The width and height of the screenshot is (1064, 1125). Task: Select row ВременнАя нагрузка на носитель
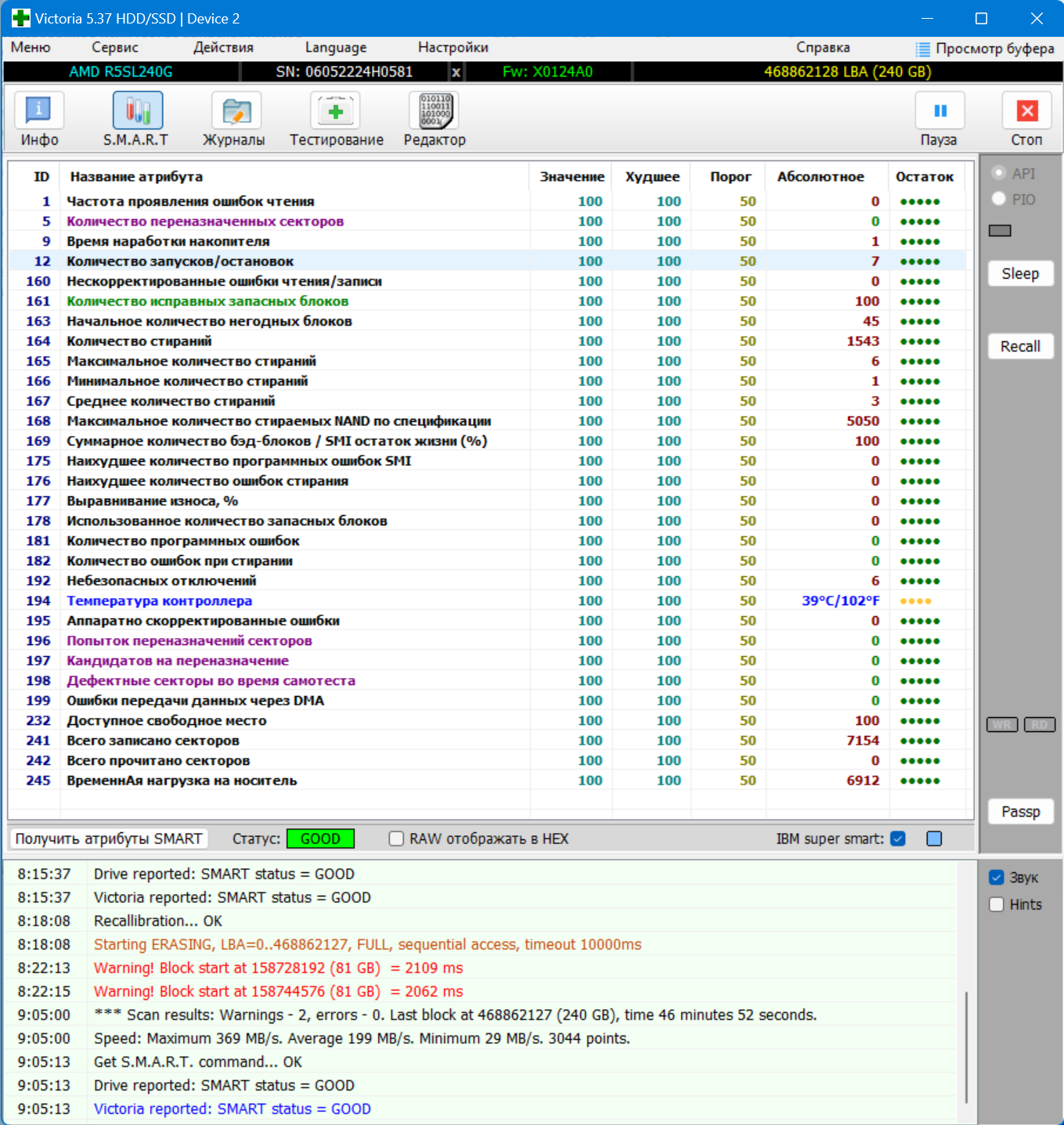click(x=487, y=781)
